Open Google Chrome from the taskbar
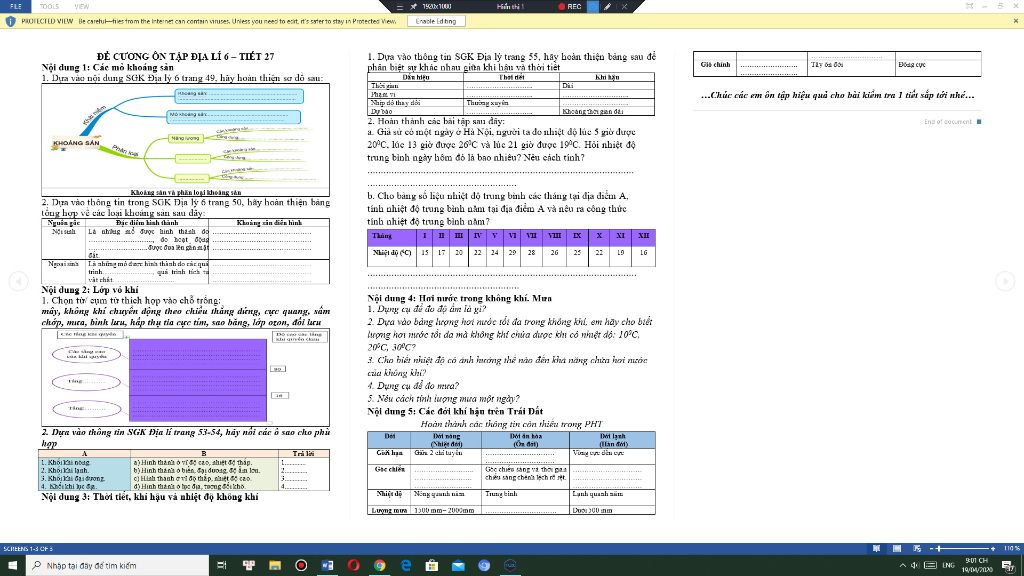The height and width of the screenshot is (576, 1024). click(x=379, y=565)
